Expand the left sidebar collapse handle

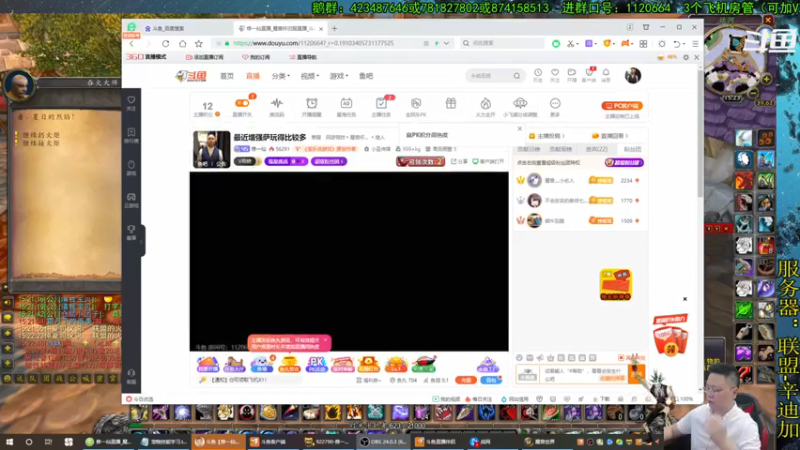tap(142, 241)
